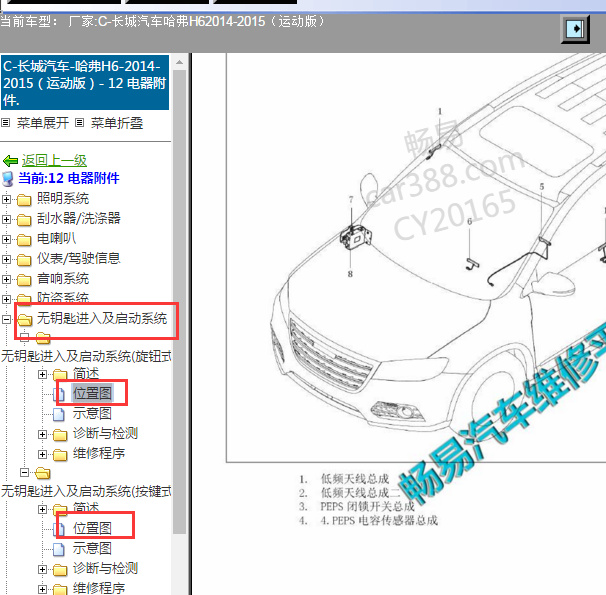Select 刮水器/洗涤器 in the tree
Viewport: 606px width, 595px height.
pos(79,218)
